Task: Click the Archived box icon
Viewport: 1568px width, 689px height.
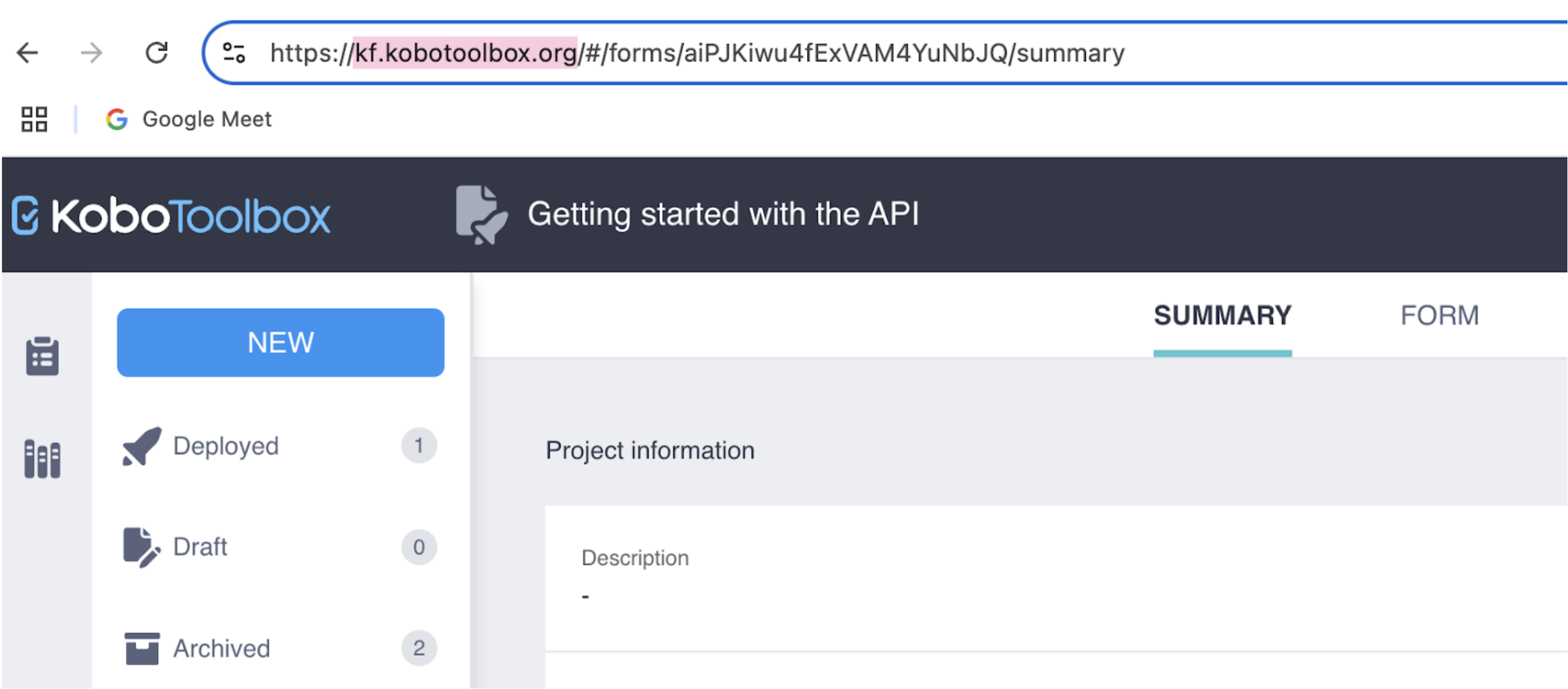Action: pos(142,649)
